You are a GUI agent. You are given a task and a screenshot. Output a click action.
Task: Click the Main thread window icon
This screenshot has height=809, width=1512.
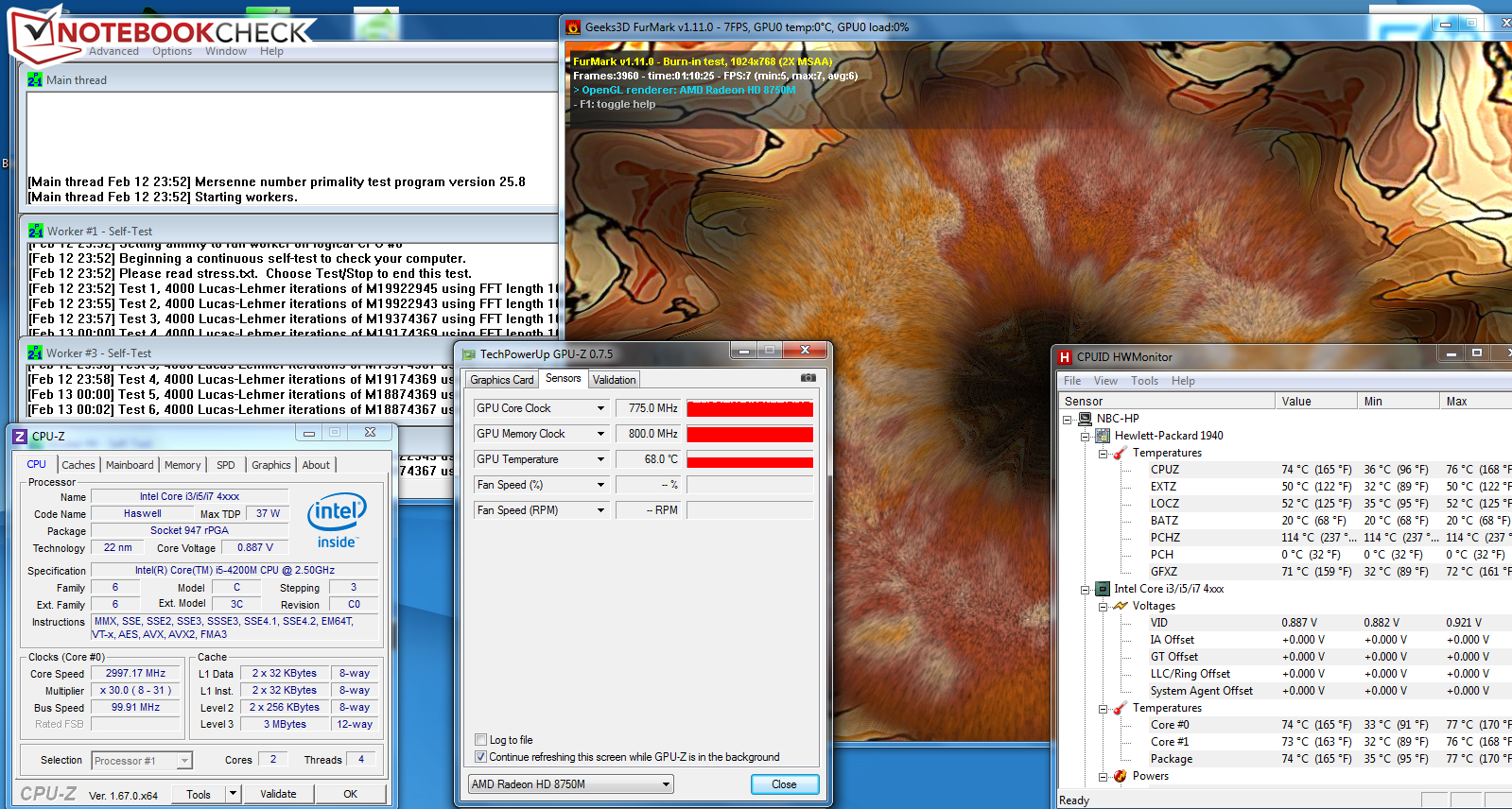pos(35,79)
